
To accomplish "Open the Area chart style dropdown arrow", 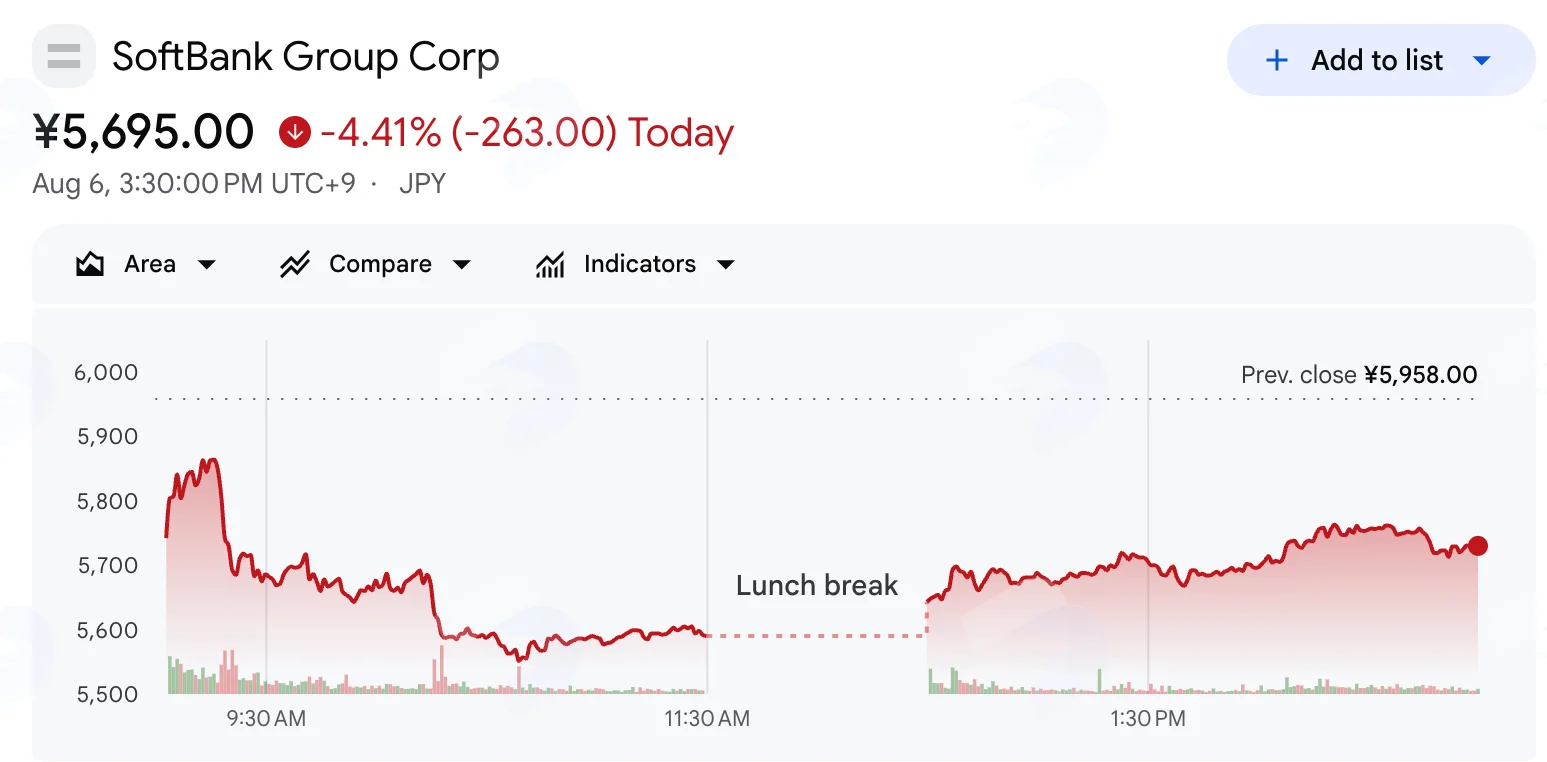I will coord(207,265).
